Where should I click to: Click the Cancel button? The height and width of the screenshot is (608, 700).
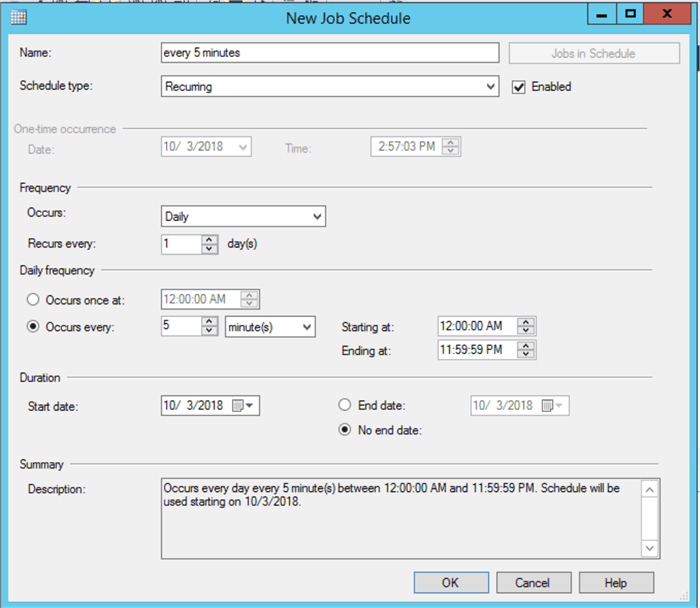pos(532,582)
